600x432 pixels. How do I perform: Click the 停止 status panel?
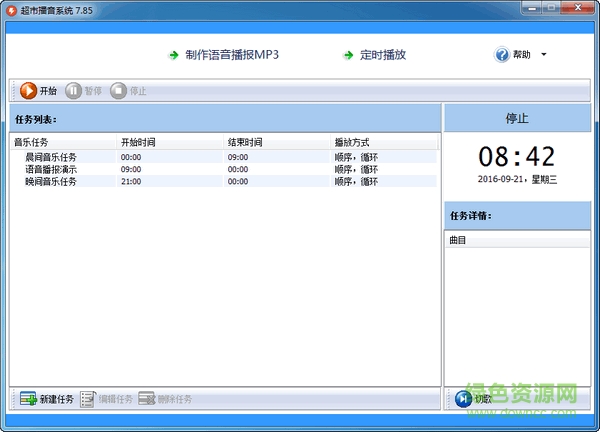517,118
